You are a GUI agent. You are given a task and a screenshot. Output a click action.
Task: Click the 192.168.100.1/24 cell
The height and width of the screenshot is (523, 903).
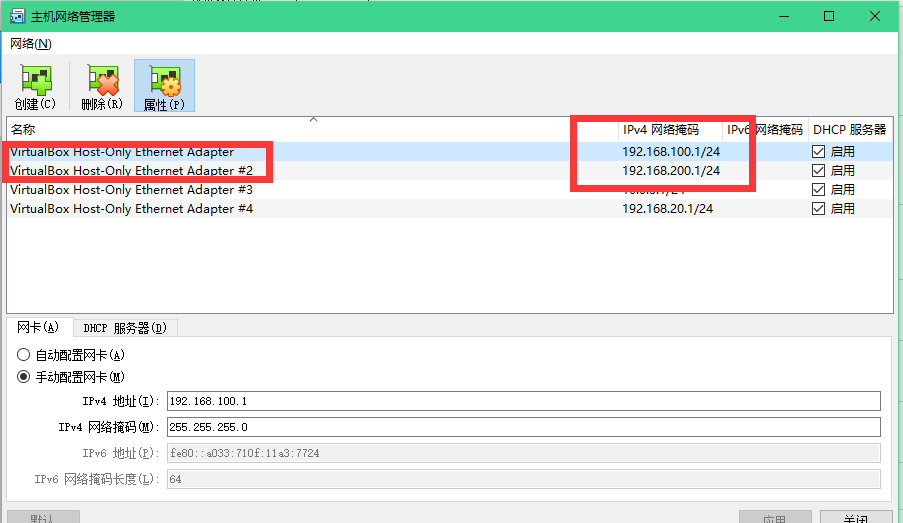[x=671, y=151]
